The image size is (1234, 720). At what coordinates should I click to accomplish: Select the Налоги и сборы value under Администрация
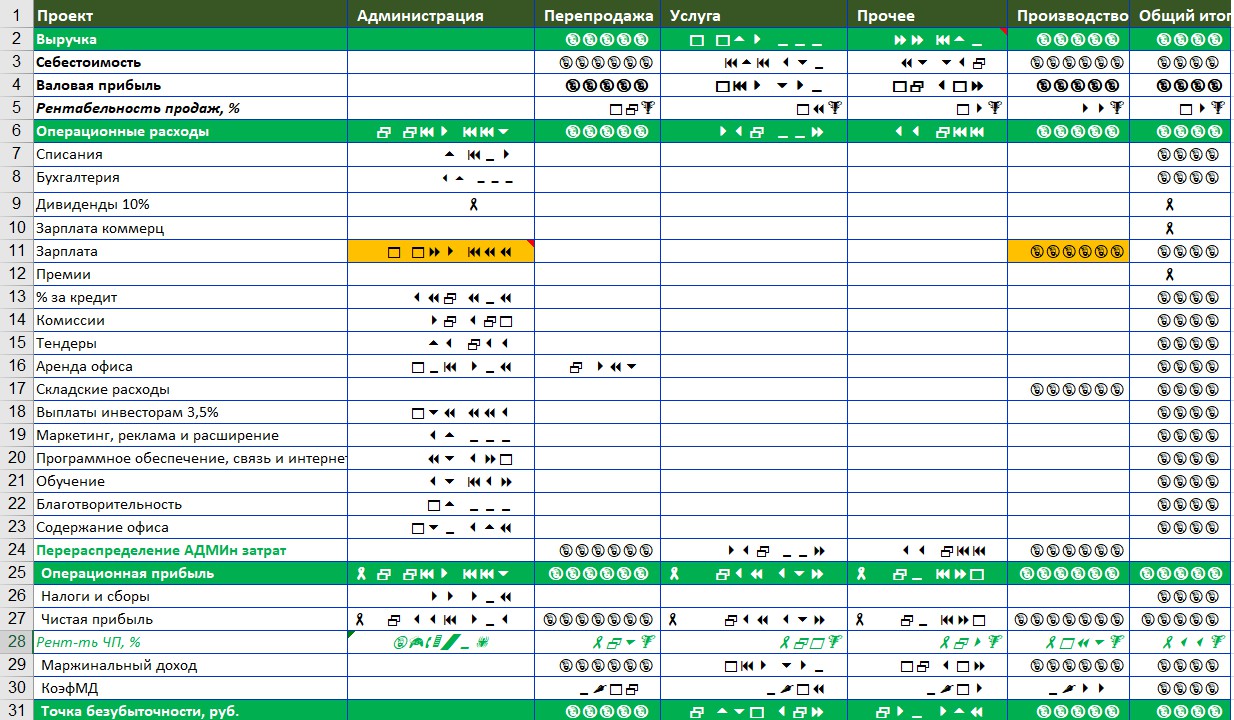(441, 596)
